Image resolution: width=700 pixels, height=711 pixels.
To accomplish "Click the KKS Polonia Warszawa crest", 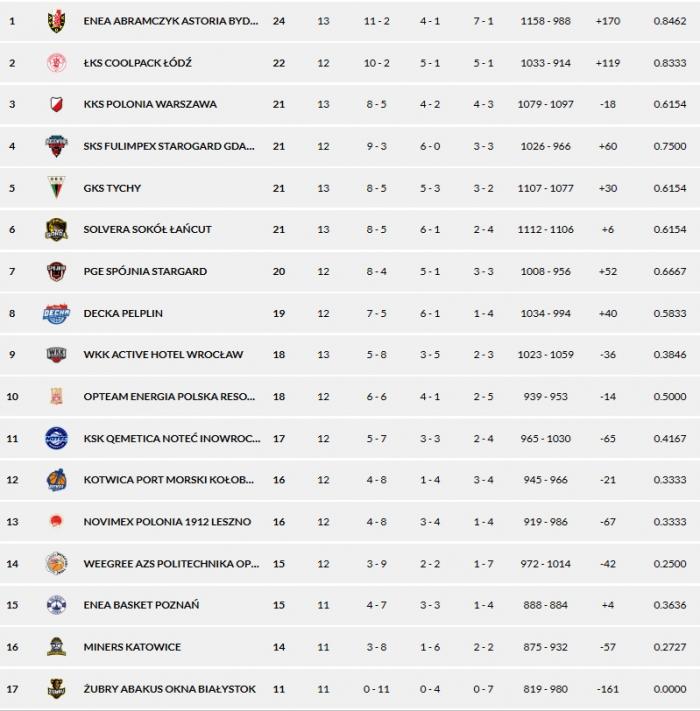I will [56, 105].
